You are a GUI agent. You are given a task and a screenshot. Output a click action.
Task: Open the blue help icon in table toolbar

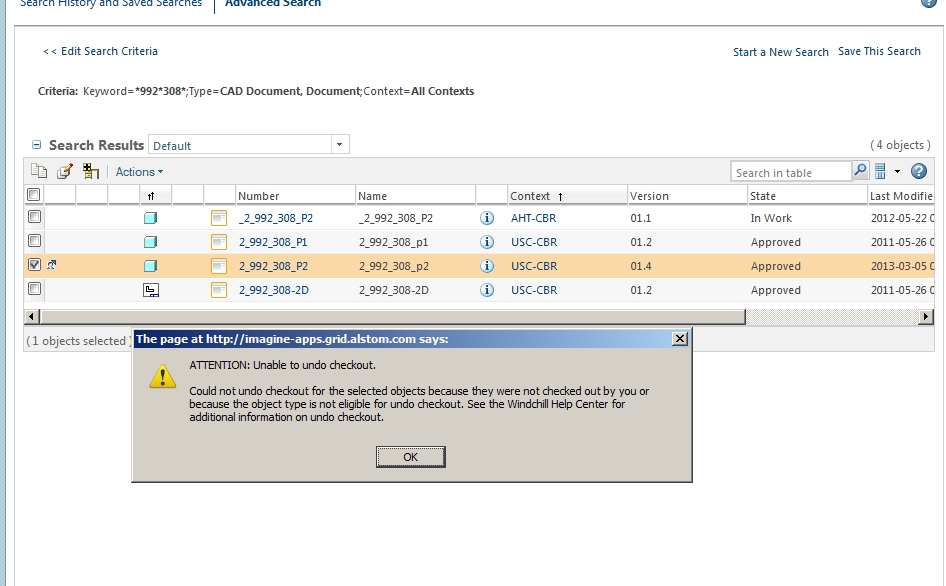point(918,171)
